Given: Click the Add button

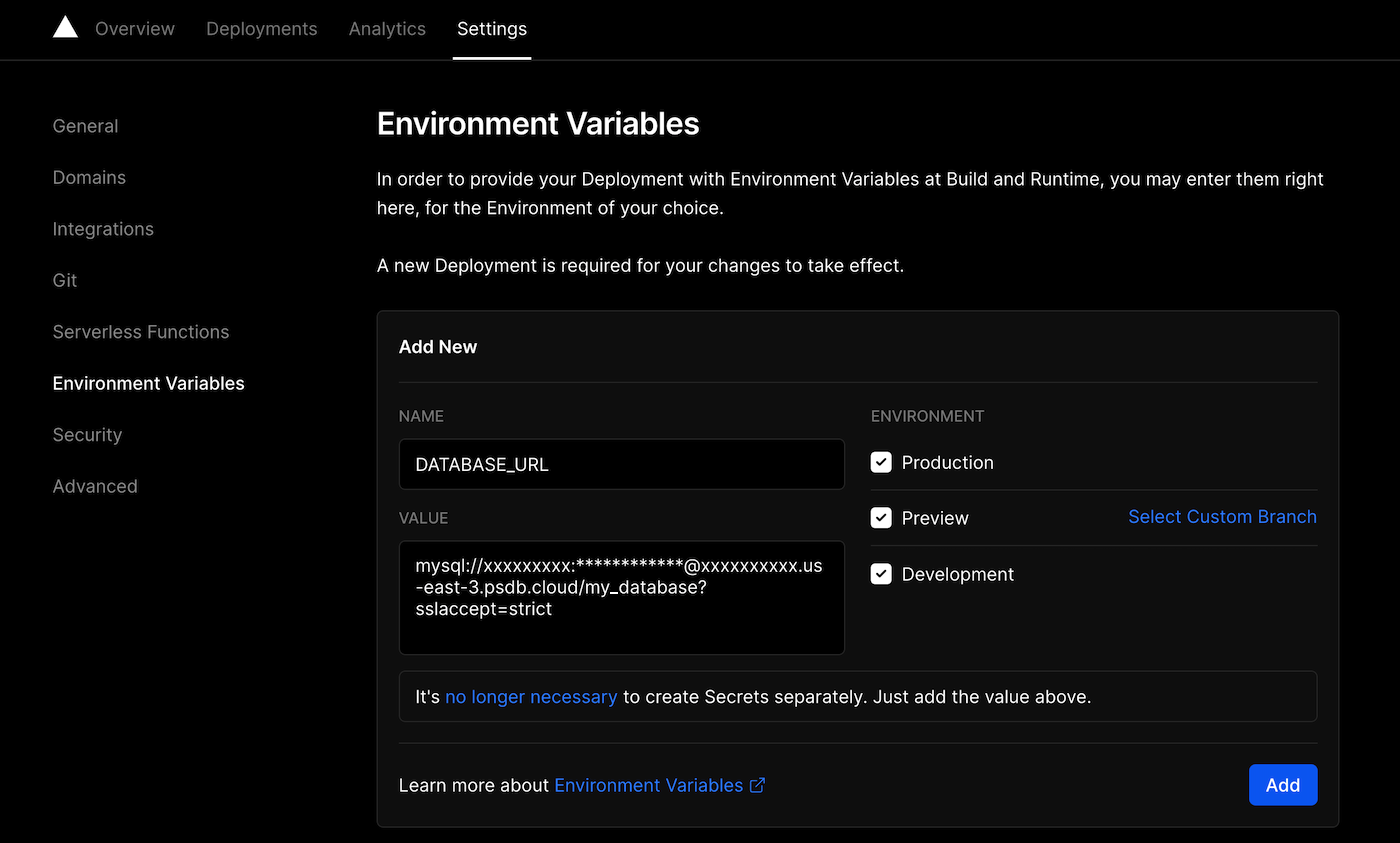Looking at the screenshot, I should [x=1283, y=785].
